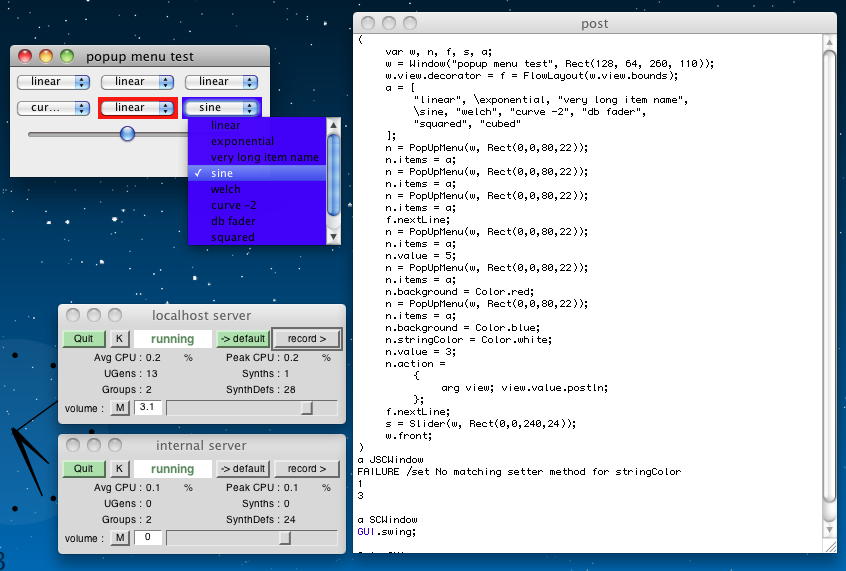Click the slider knob in popup menu test
Screen dimensions: 846x571
coord(127,133)
